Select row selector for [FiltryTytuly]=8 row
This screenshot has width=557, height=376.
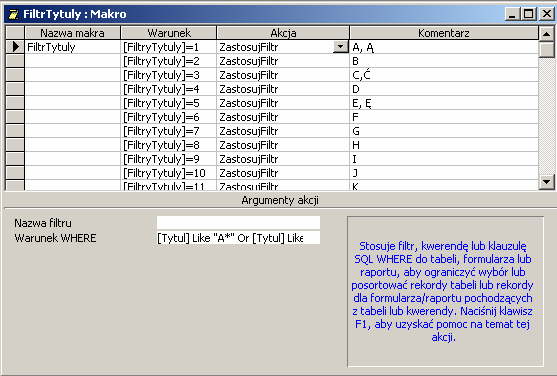[x=15, y=145]
